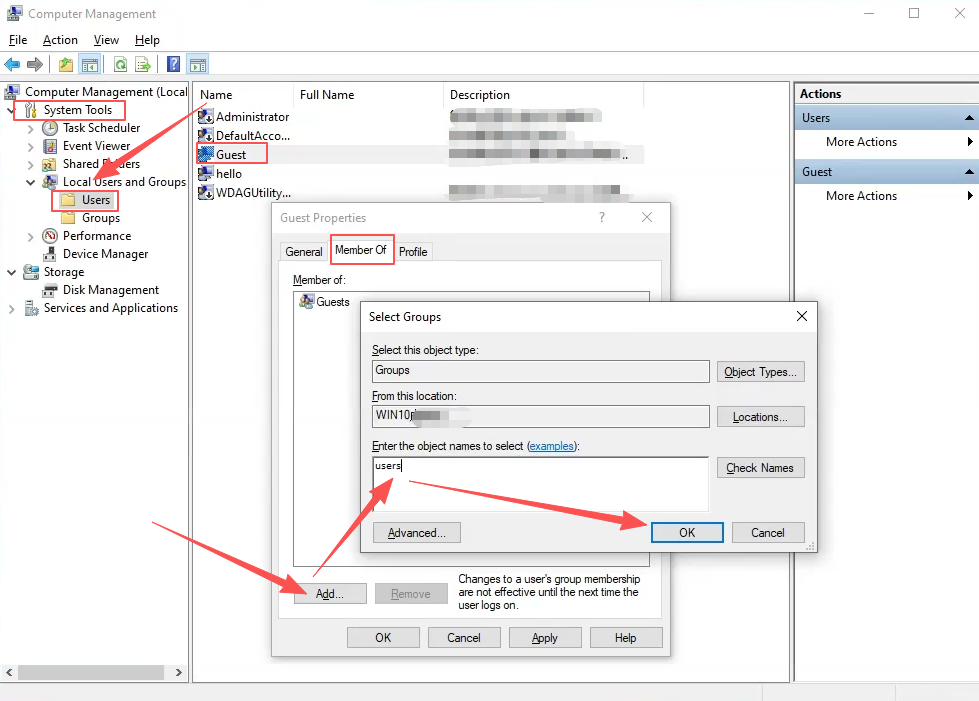This screenshot has height=701, width=979.
Task: Collapse the Storage node
Action: (x=11, y=272)
